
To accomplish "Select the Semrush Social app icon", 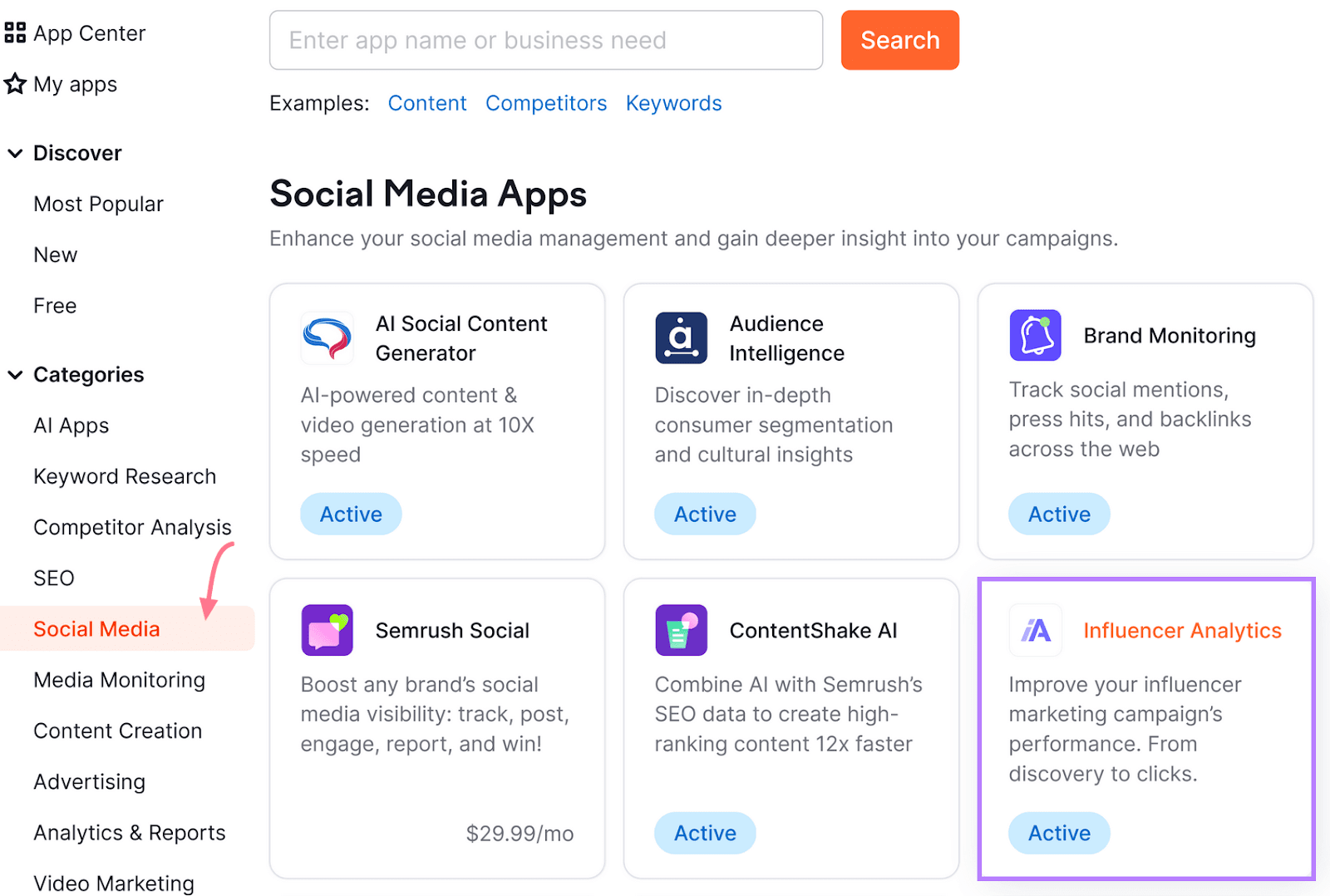I will pos(327,630).
